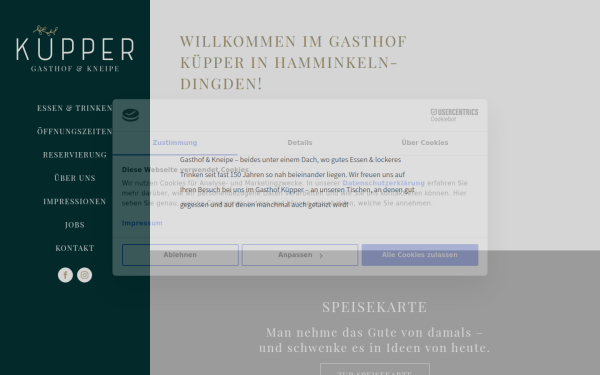Decline cookies with Ablehnen button

click(x=180, y=255)
